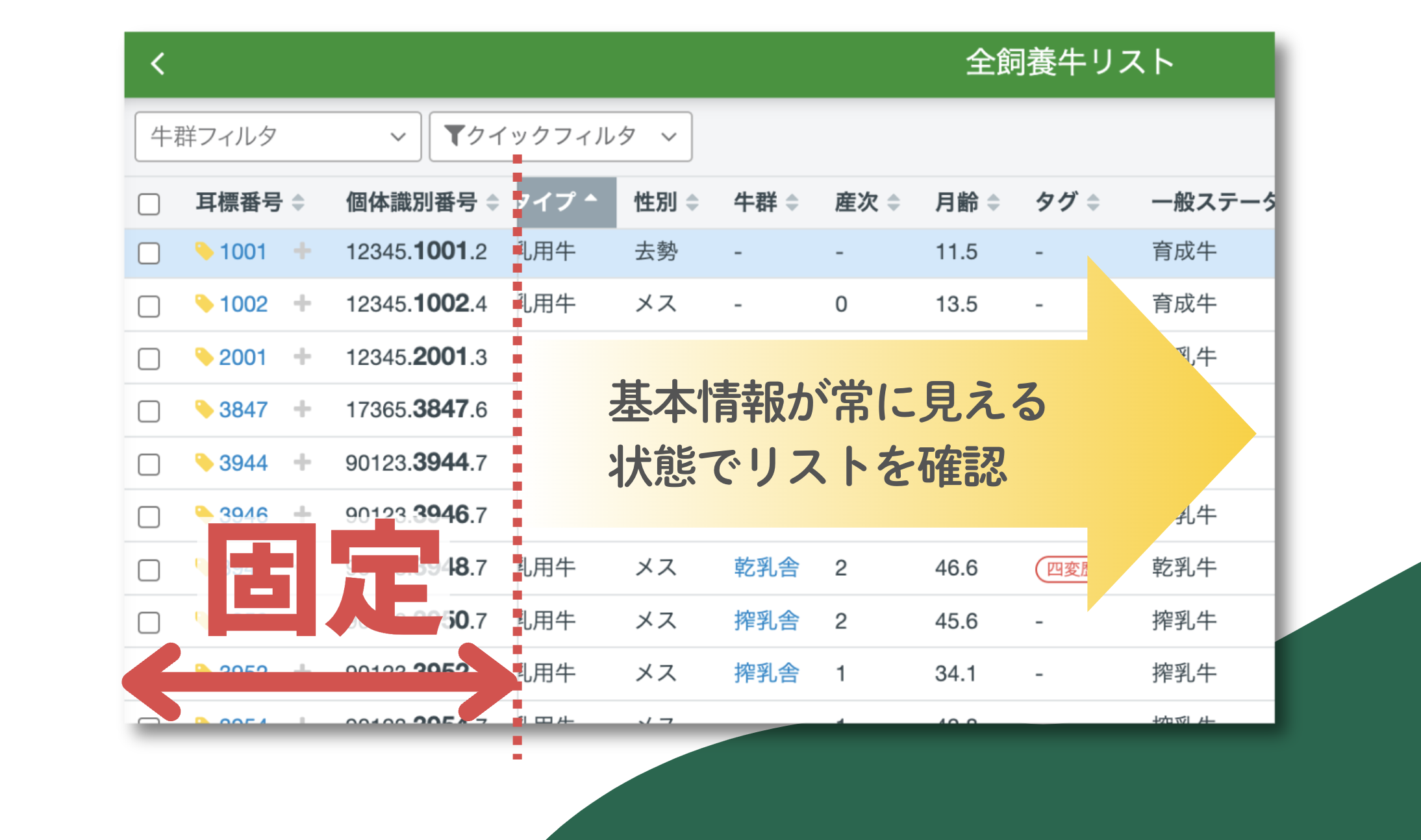The width and height of the screenshot is (1421, 840).
Task: Click the plus icon beside 2001
Action: click(302, 356)
